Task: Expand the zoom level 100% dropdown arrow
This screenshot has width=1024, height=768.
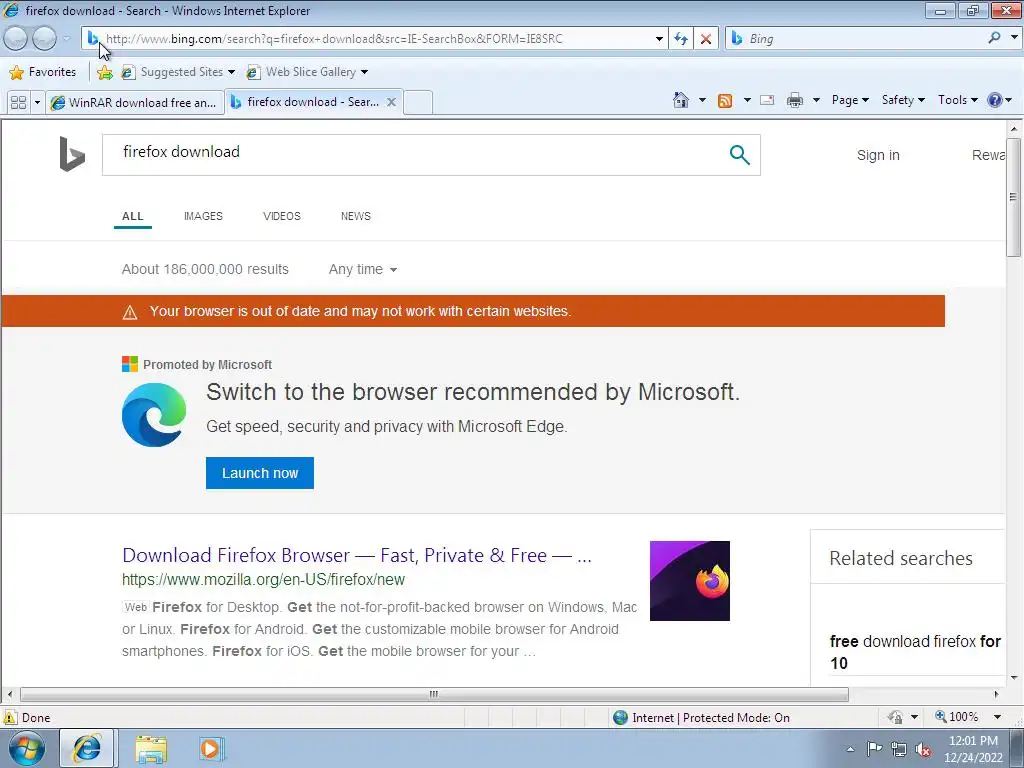Action: 997,717
